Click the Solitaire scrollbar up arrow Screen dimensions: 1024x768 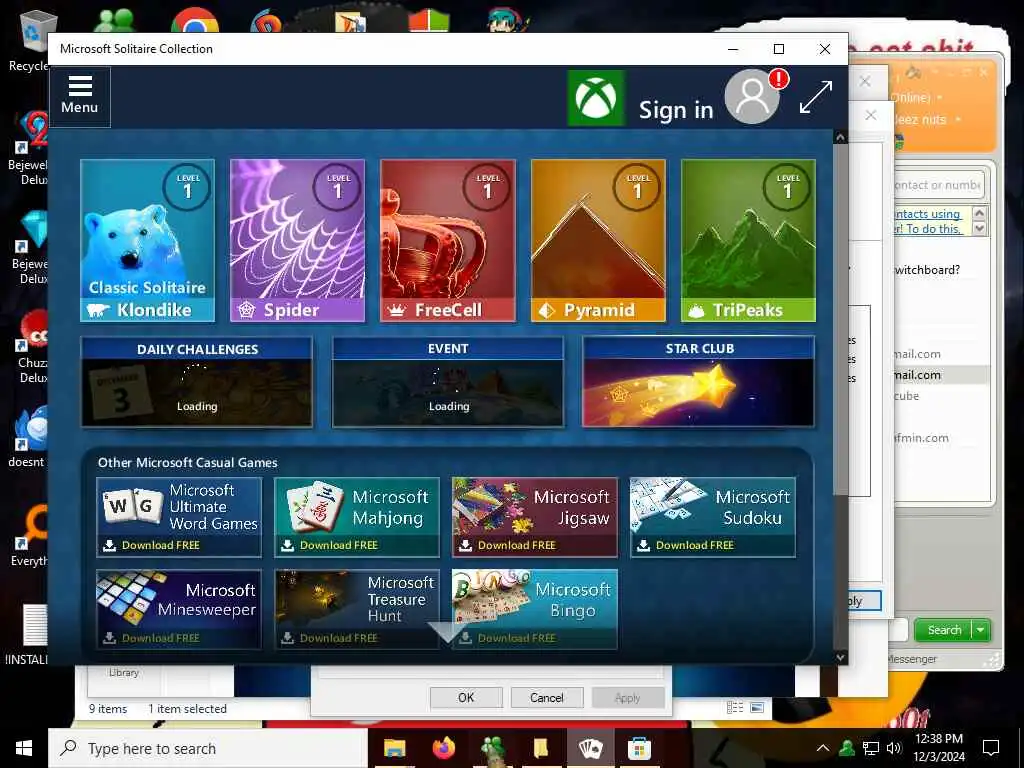click(x=840, y=137)
